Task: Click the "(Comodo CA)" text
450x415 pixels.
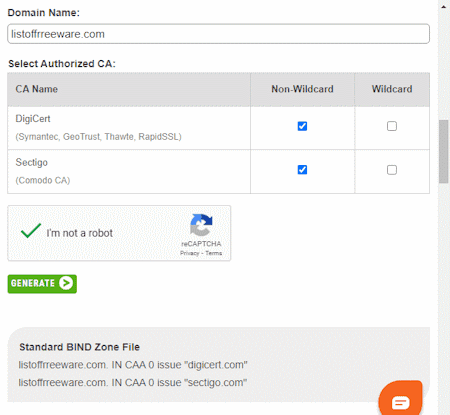Action: (43, 180)
